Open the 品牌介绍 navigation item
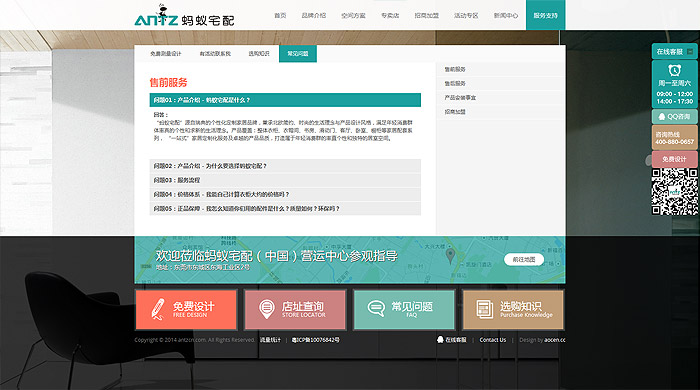This screenshot has height=390, width=700. [x=313, y=16]
